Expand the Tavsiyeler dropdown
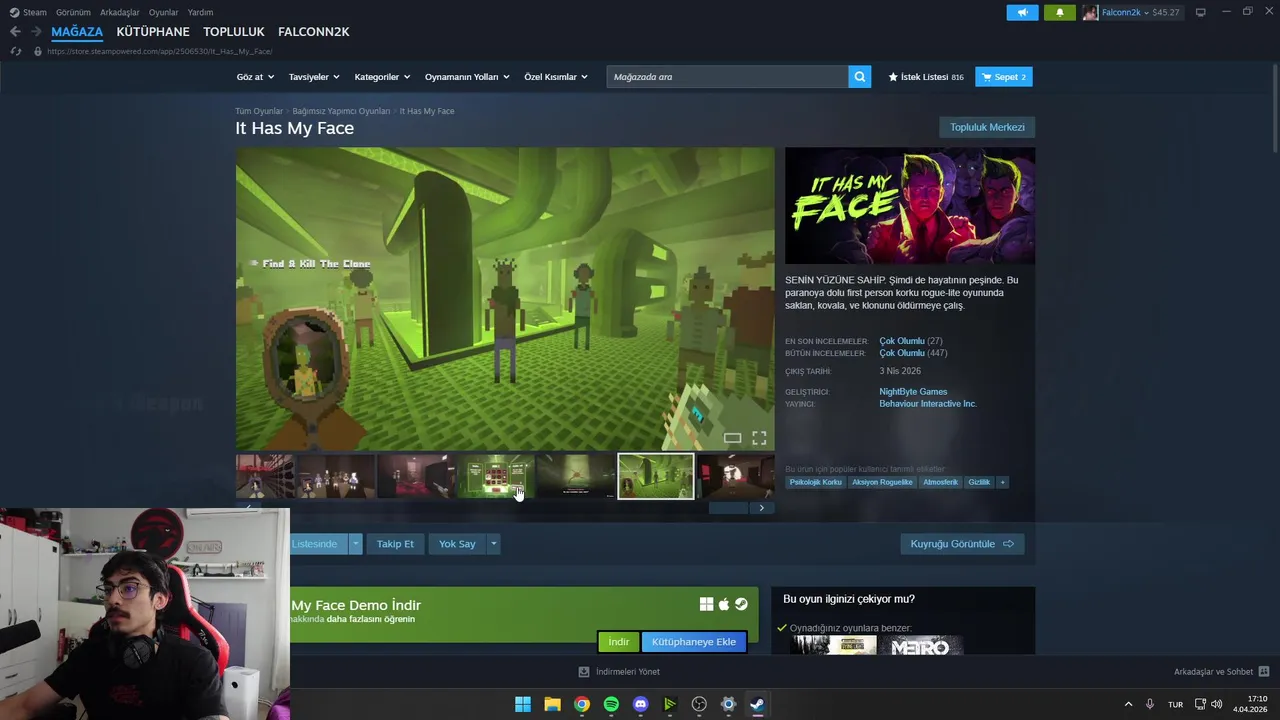 tap(314, 77)
